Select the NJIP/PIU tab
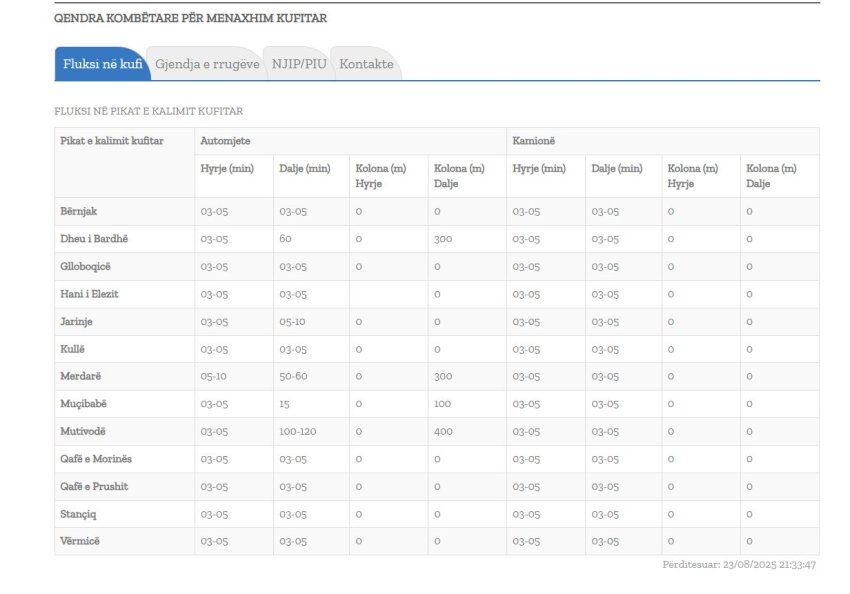 click(297, 64)
